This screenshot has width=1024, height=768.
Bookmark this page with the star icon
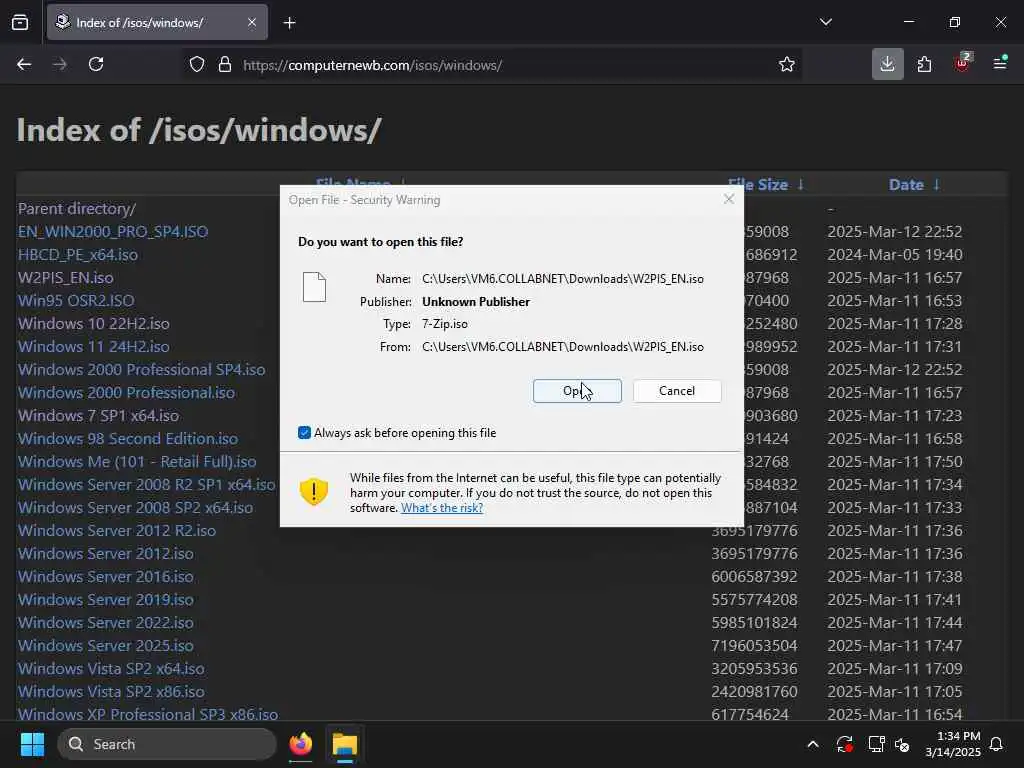pos(787,65)
